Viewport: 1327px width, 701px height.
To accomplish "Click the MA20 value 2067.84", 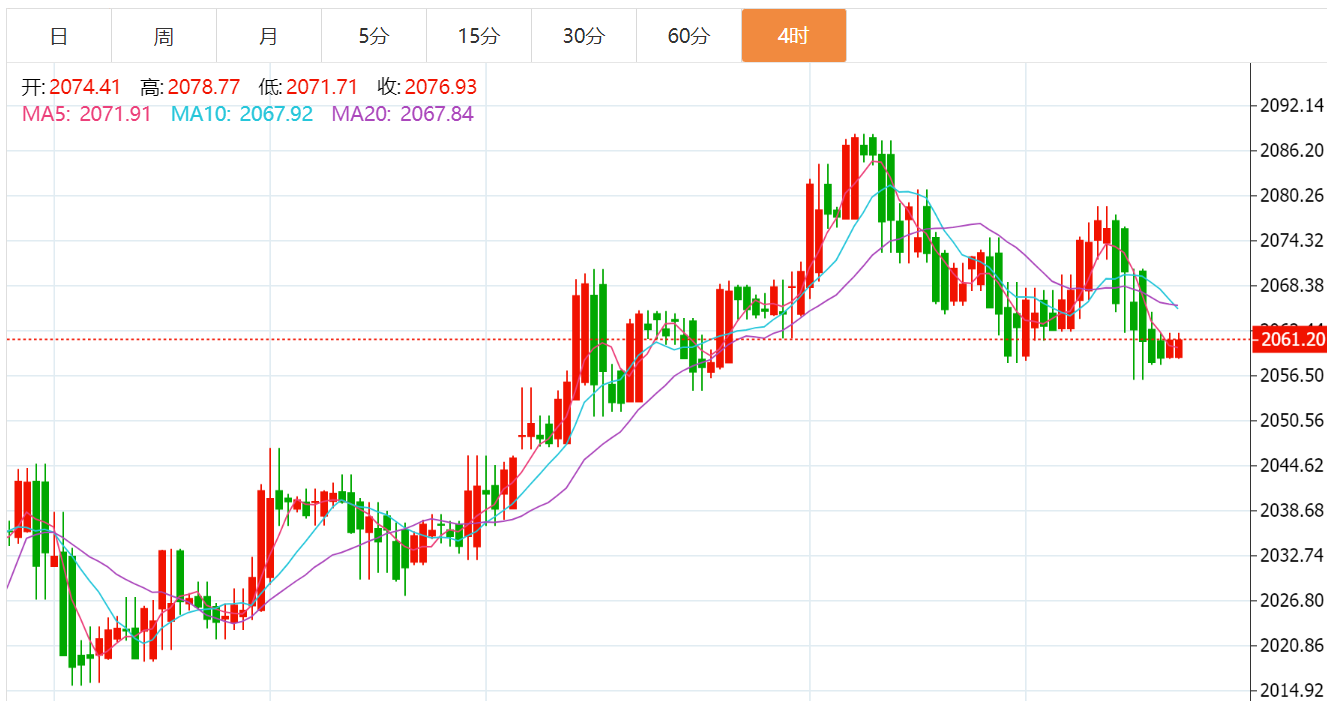I will tap(437, 114).
